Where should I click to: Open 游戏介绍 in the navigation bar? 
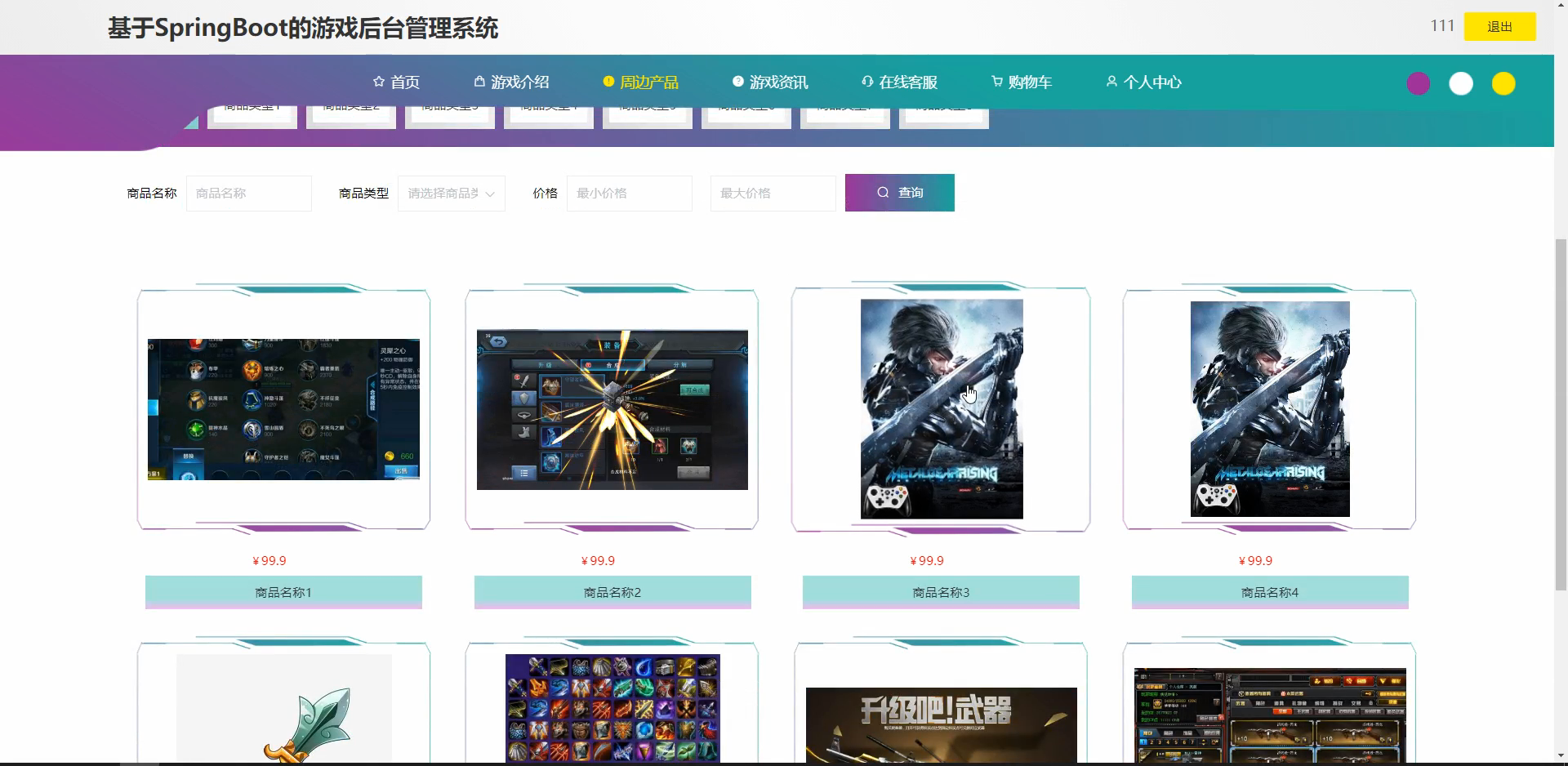click(511, 82)
